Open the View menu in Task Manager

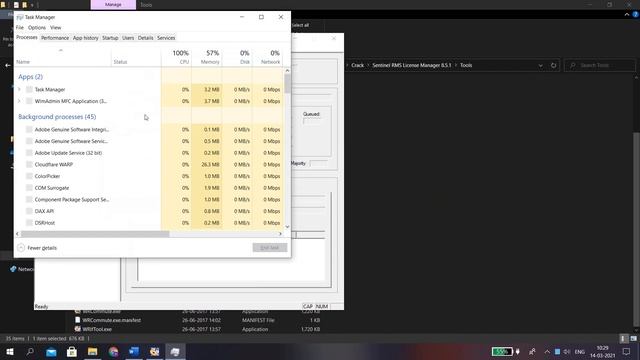(x=56, y=27)
